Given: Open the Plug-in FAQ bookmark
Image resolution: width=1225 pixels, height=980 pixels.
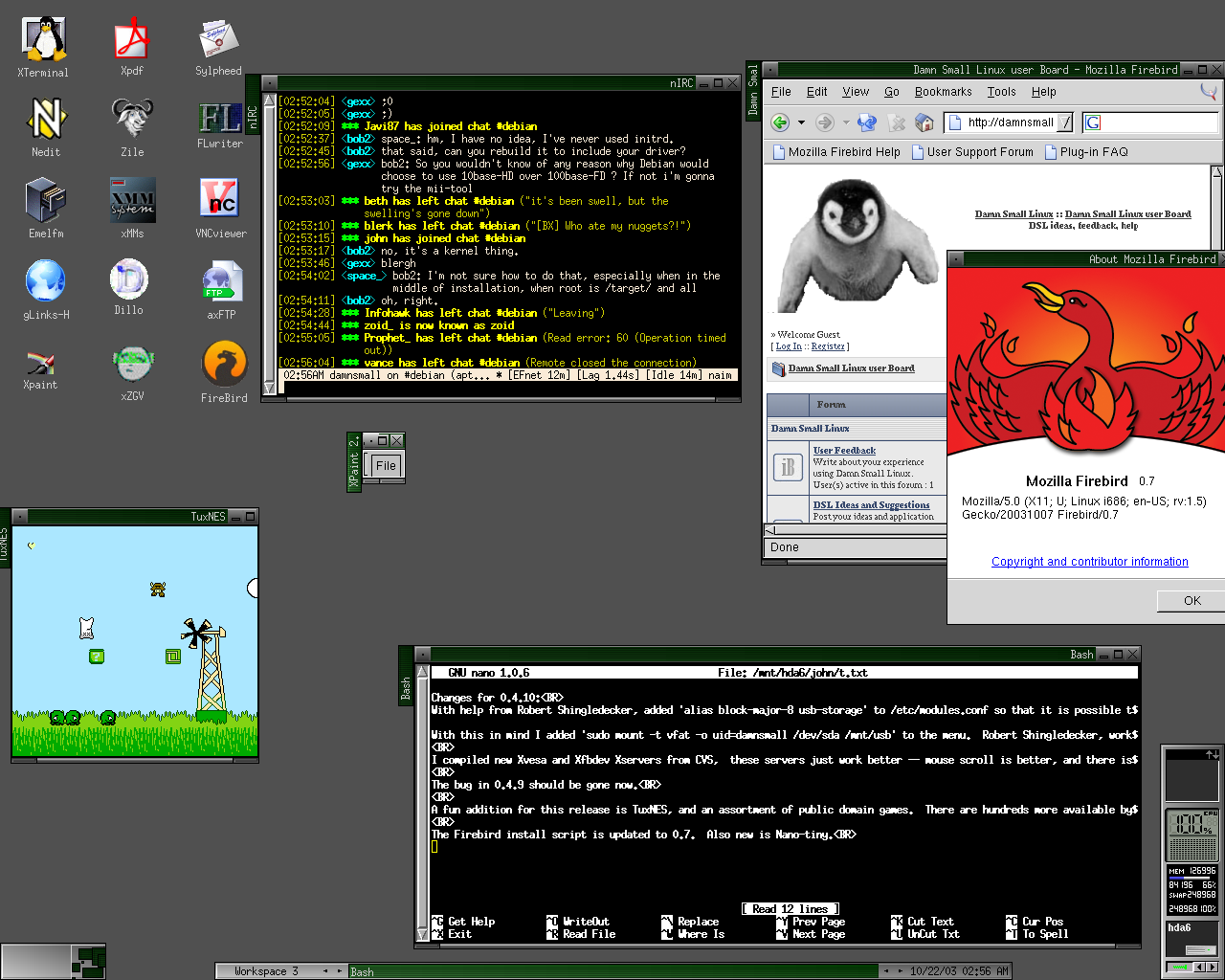Looking at the screenshot, I should pyautogui.click(x=1086, y=152).
